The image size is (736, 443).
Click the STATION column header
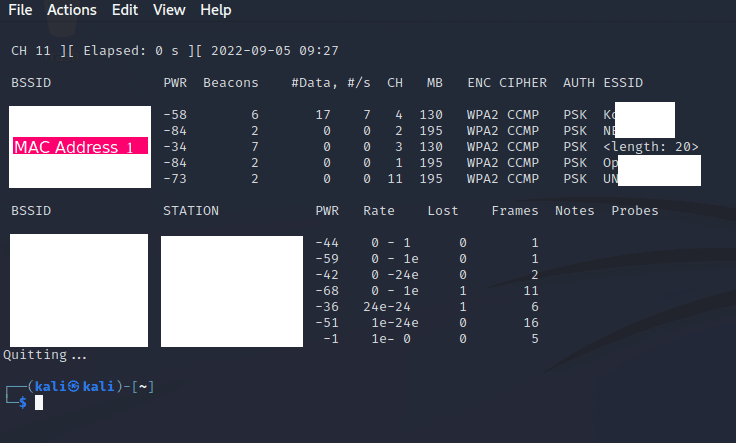tap(191, 211)
